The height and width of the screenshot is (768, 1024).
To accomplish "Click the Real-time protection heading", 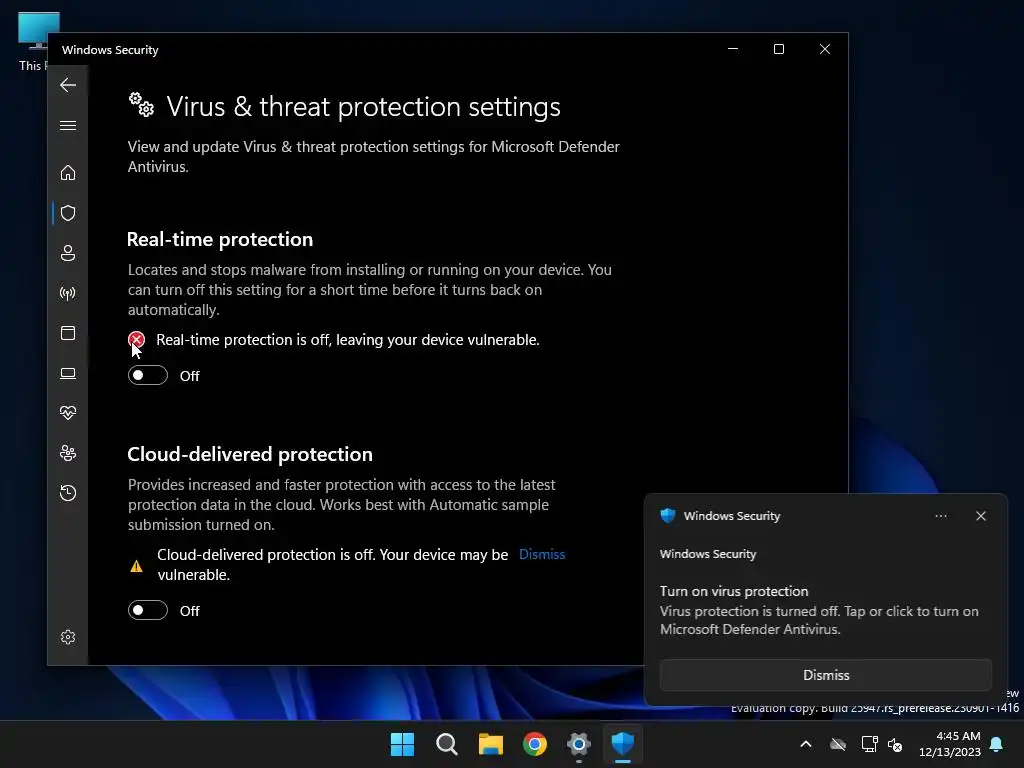I will click(220, 239).
